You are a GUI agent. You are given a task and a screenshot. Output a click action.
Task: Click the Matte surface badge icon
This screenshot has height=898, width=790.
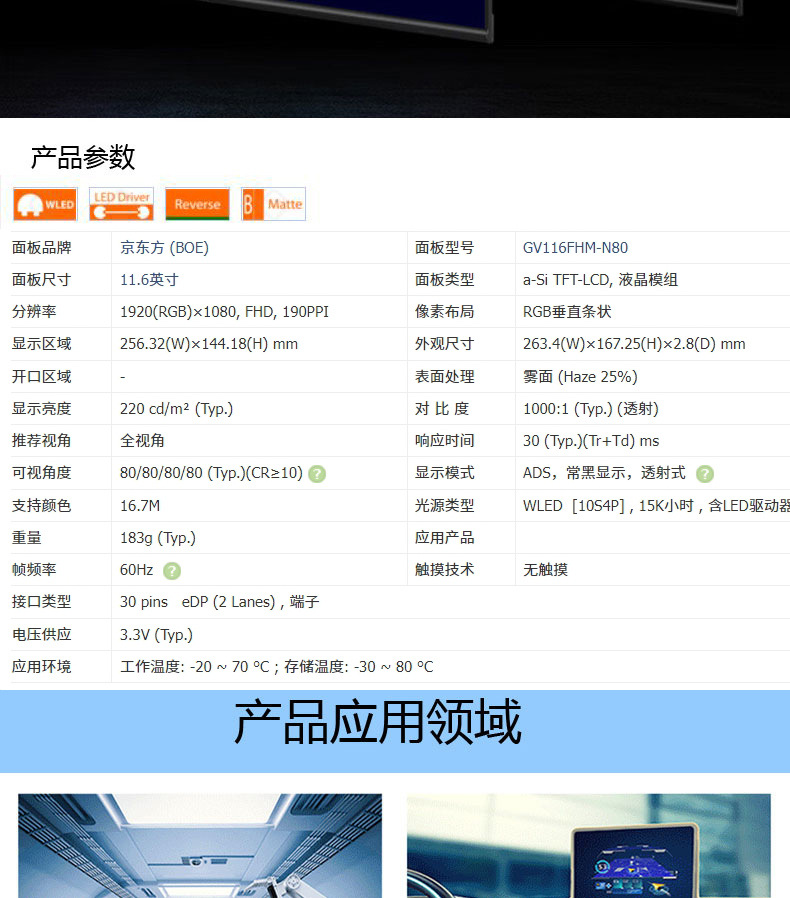[x=273, y=204]
